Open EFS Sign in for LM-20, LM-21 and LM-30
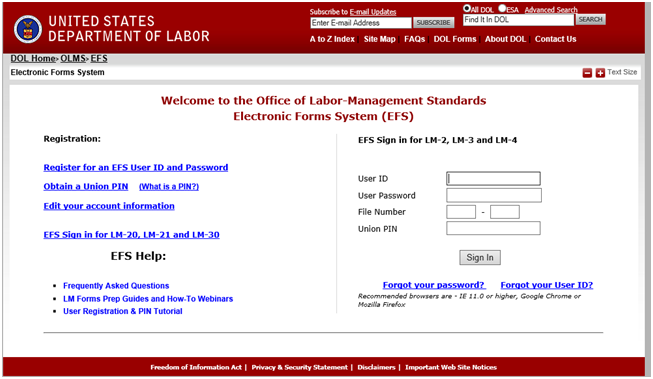The height and width of the screenshot is (379, 653). click(x=131, y=235)
